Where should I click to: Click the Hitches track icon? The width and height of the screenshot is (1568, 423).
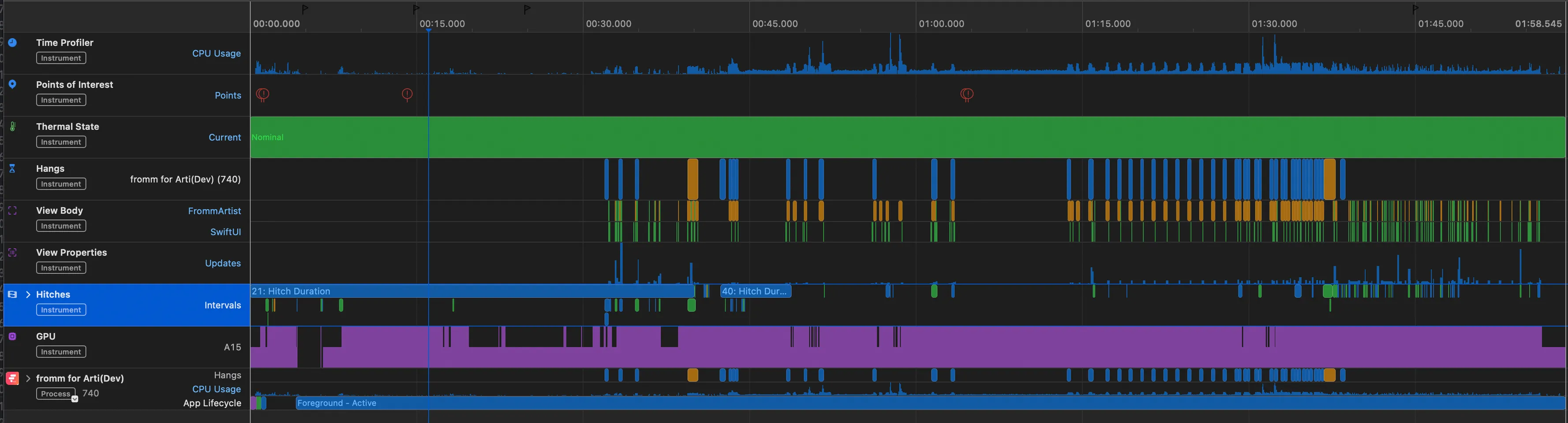(x=12, y=295)
